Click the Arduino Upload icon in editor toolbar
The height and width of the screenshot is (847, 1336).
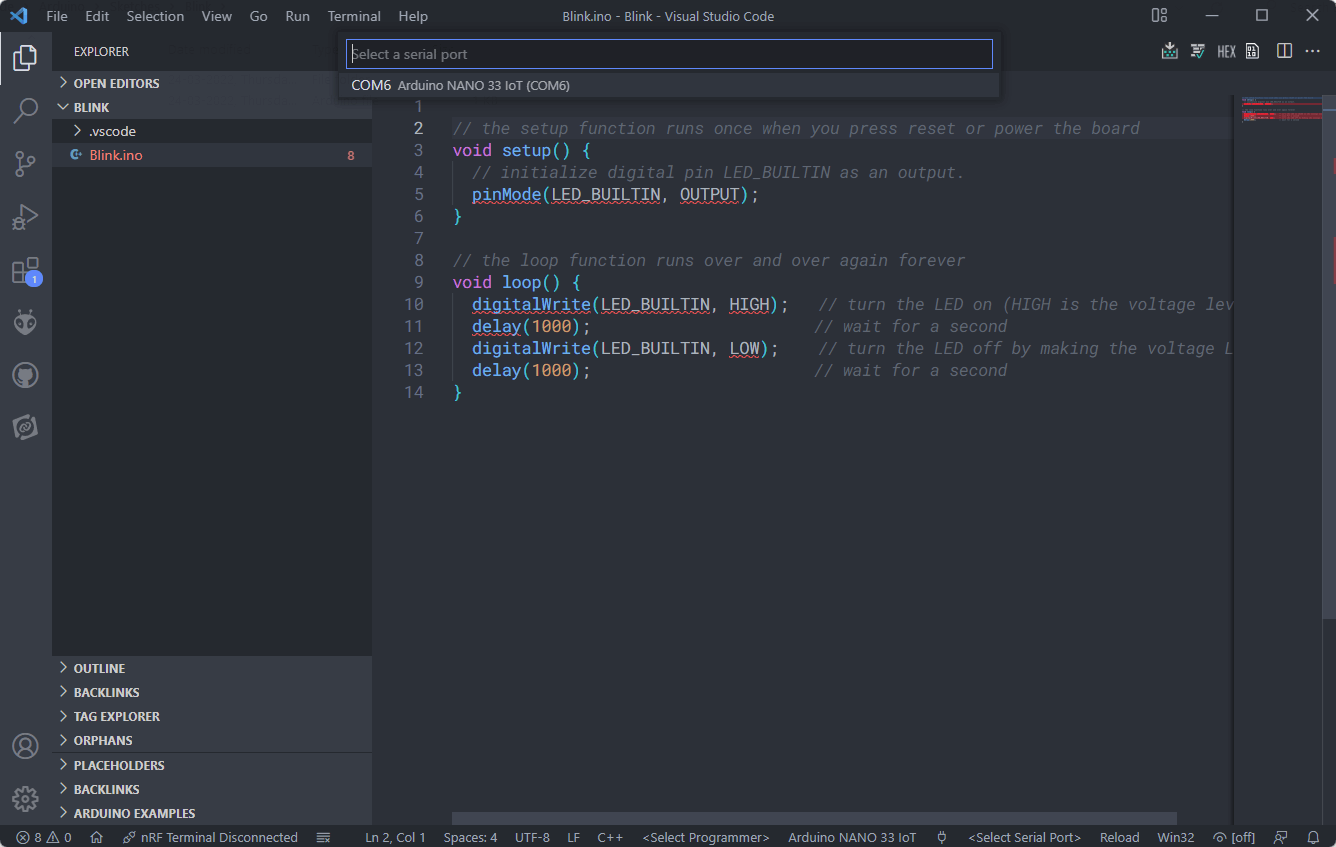[x=1169, y=51]
